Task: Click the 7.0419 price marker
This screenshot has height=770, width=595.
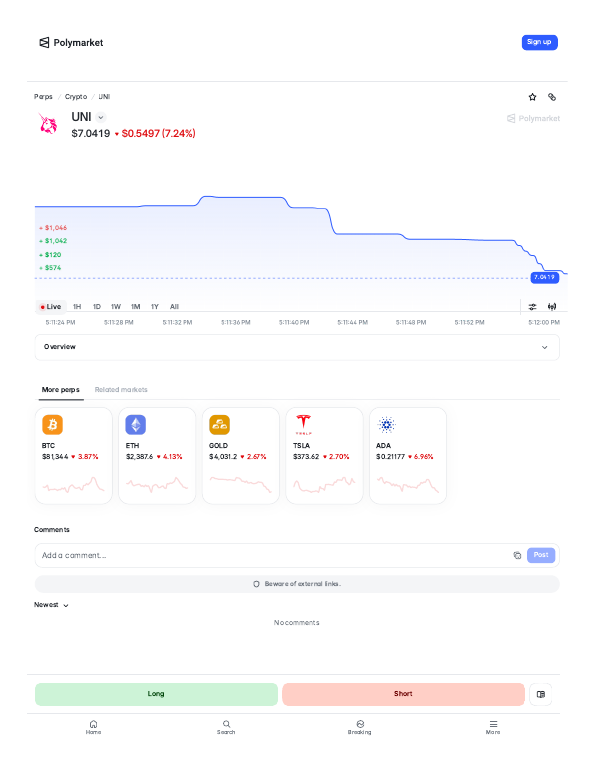Action: [544, 277]
